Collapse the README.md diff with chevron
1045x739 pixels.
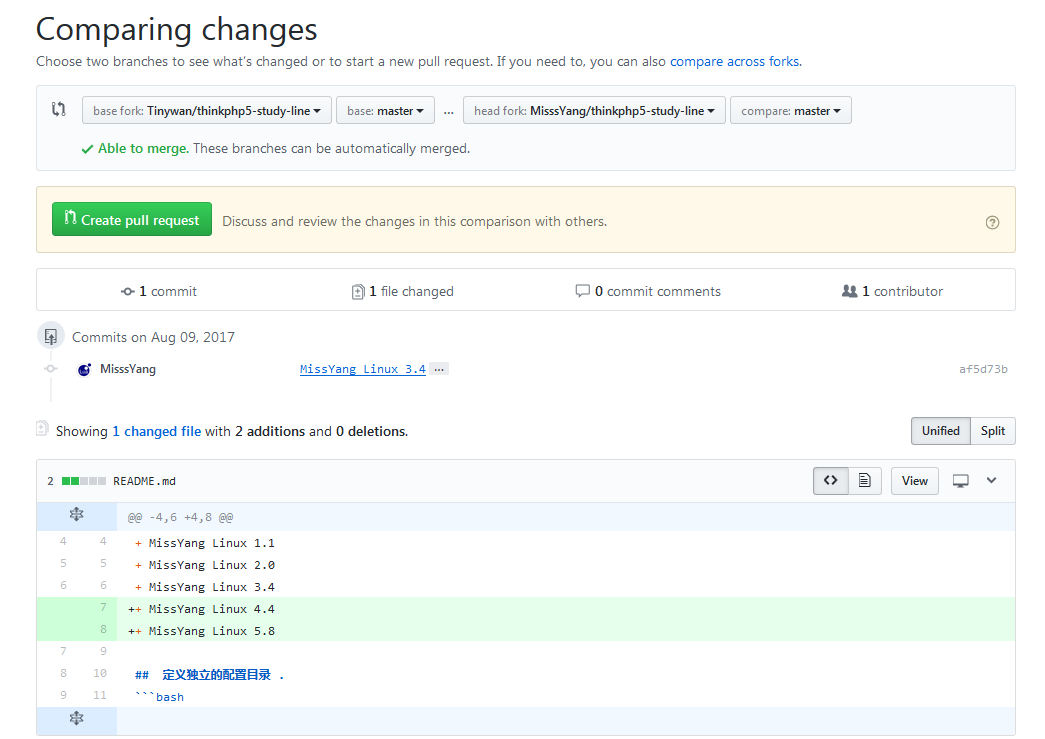[992, 480]
